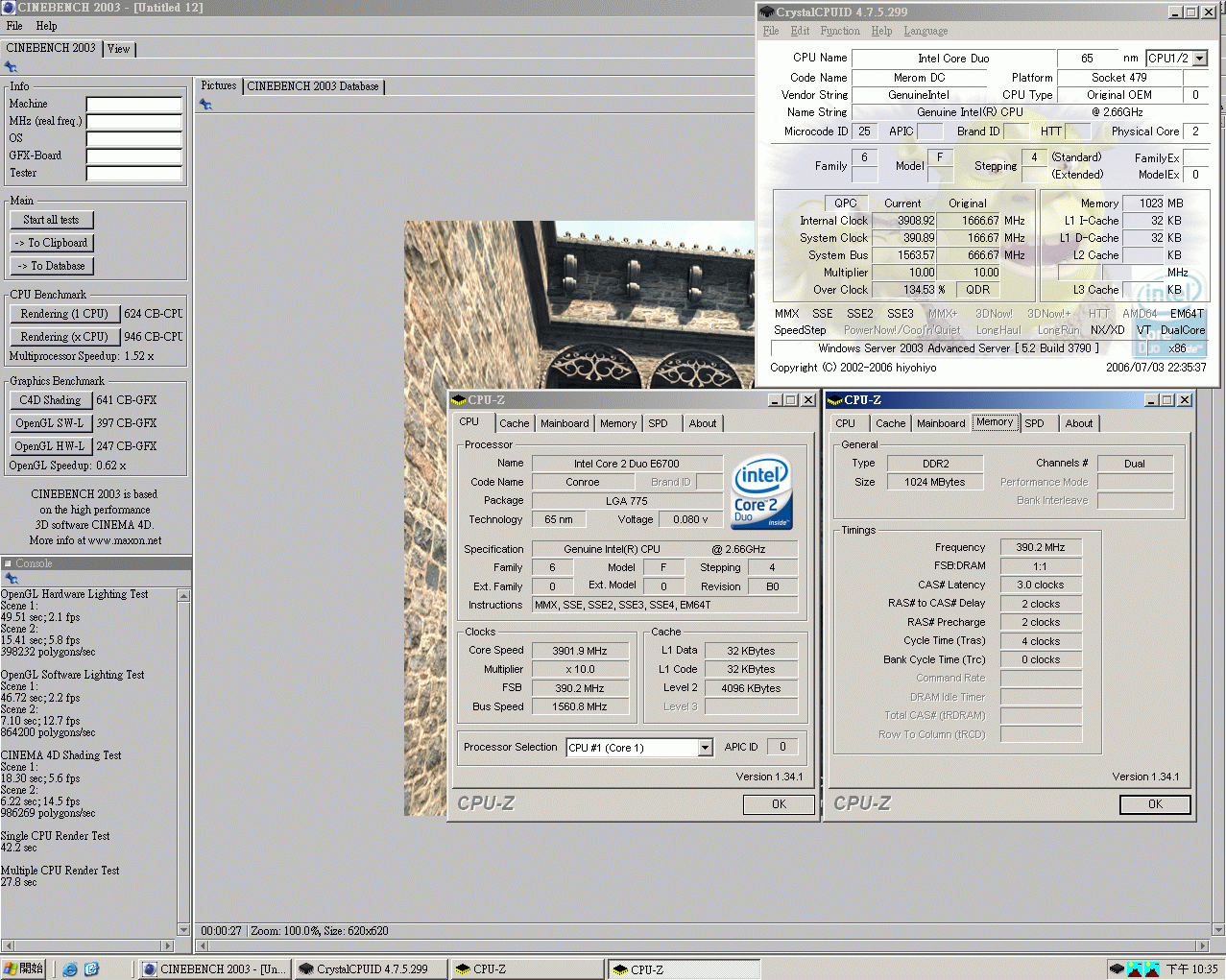Click the To Clipboard button

(x=51, y=243)
